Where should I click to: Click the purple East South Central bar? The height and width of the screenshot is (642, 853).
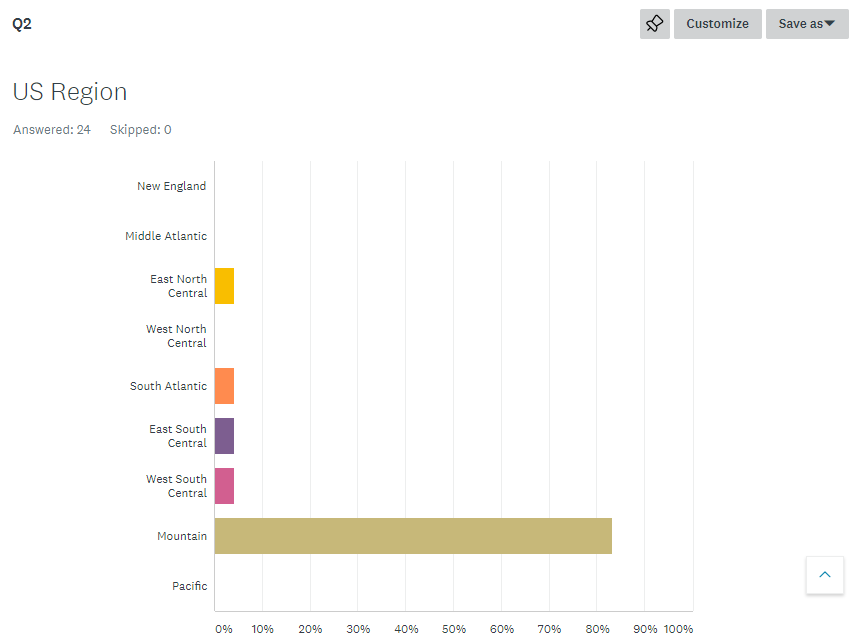coord(224,436)
